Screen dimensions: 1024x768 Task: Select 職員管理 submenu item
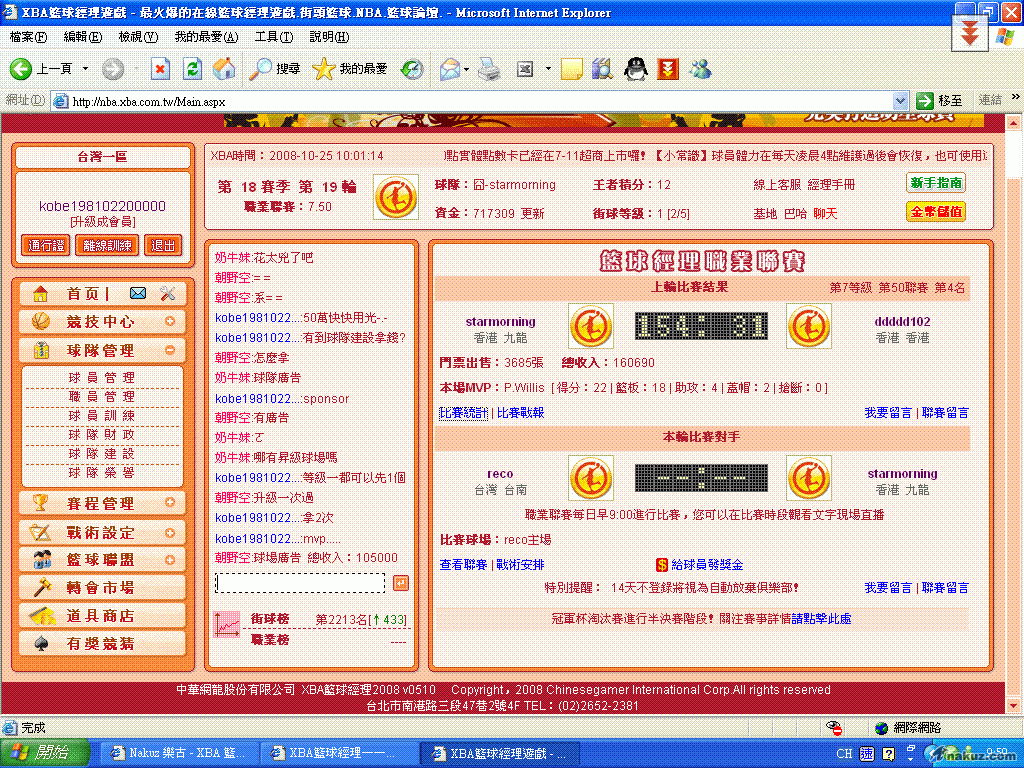tap(102, 396)
